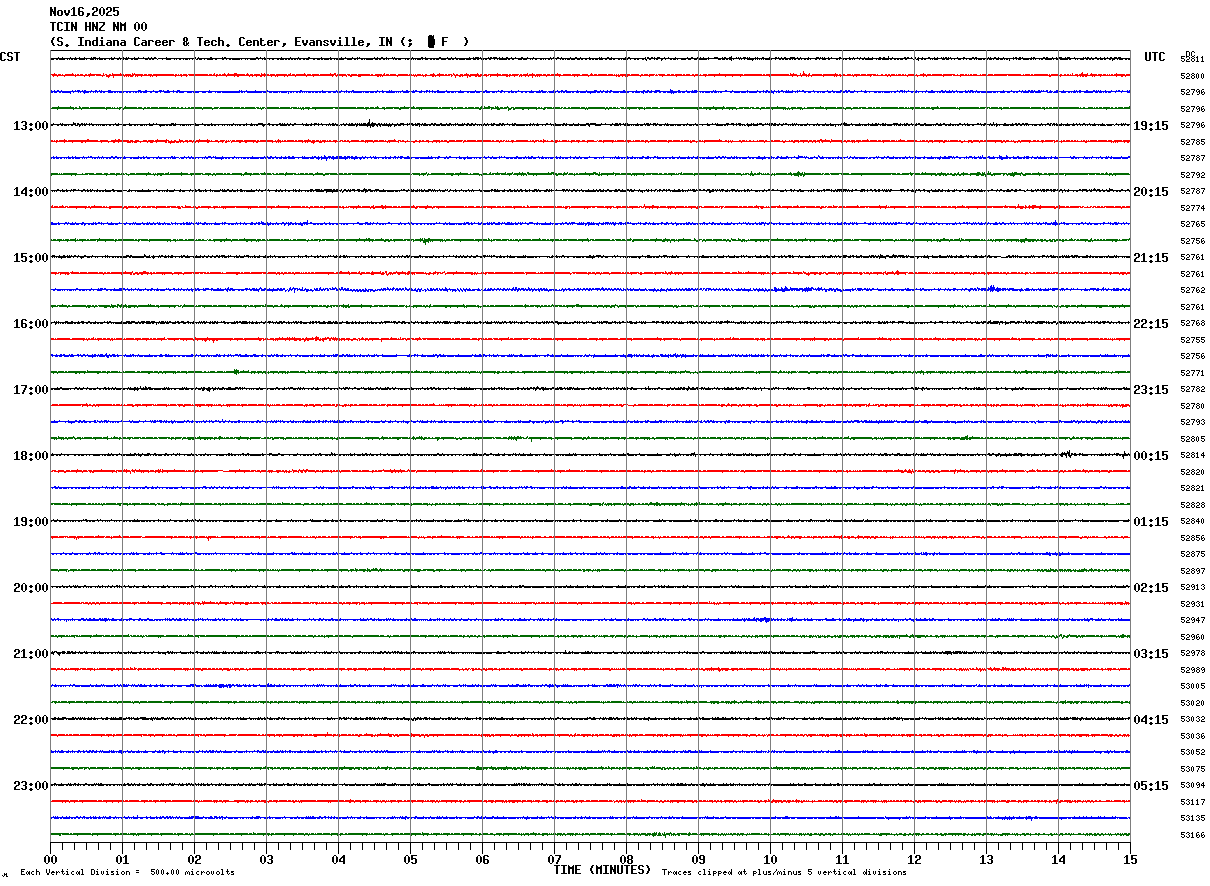
Task: Click the "03" minute tick label
Action: tap(266, 859)
